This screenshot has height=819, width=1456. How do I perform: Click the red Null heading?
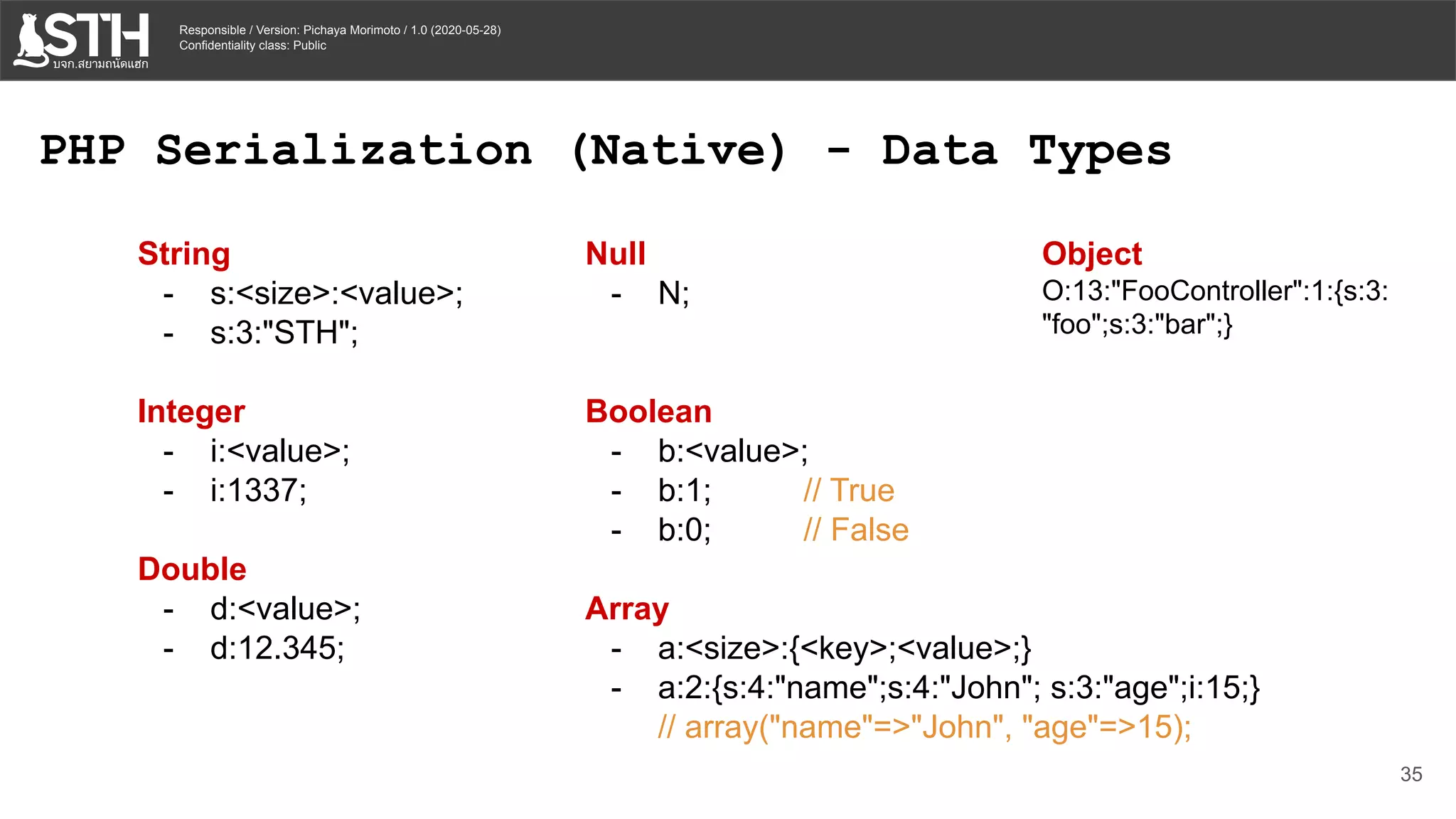click(x=615, y=254)
